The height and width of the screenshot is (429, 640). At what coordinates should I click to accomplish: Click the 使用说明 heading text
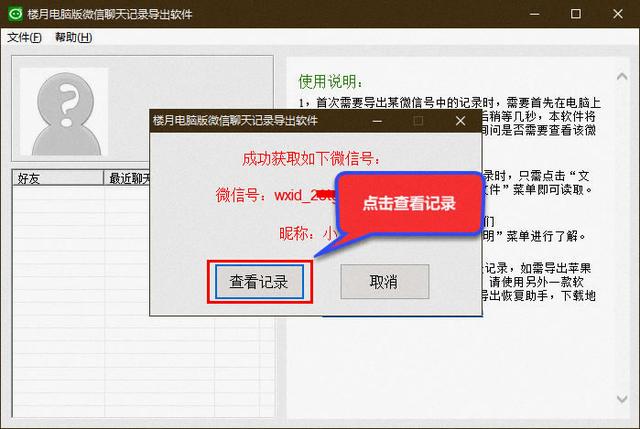330,82
